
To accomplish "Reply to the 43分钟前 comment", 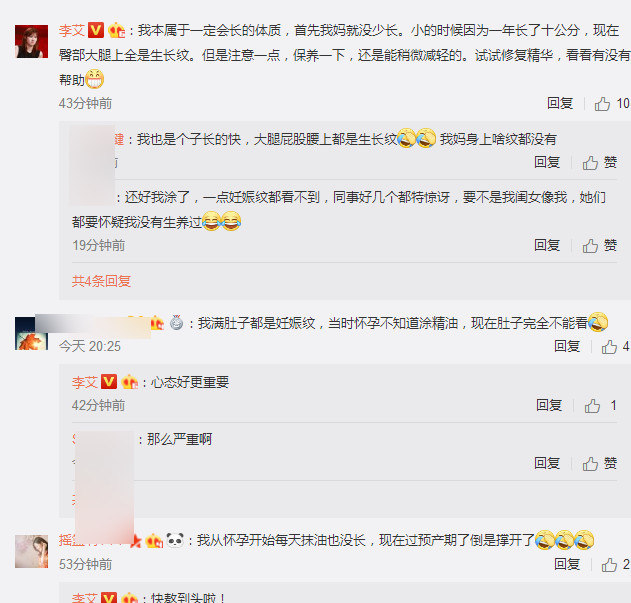I will [560, 103].
